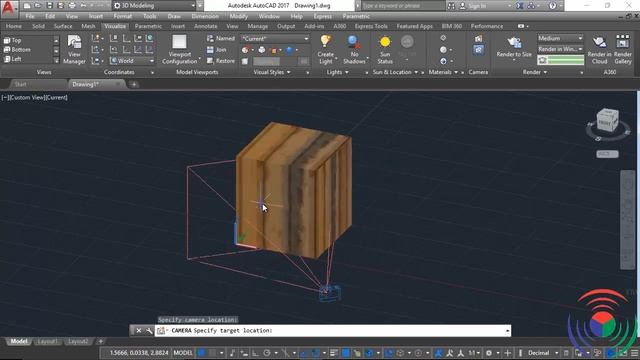
Task: Select the Left view preset
Action: 12,59
